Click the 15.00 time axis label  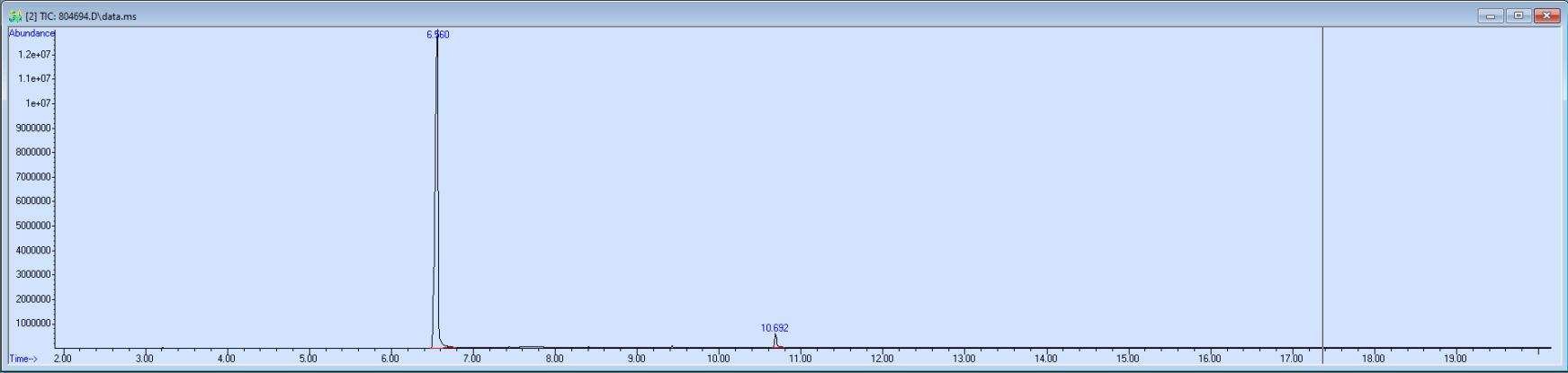pyautogui.click(x=1127, y=359)
